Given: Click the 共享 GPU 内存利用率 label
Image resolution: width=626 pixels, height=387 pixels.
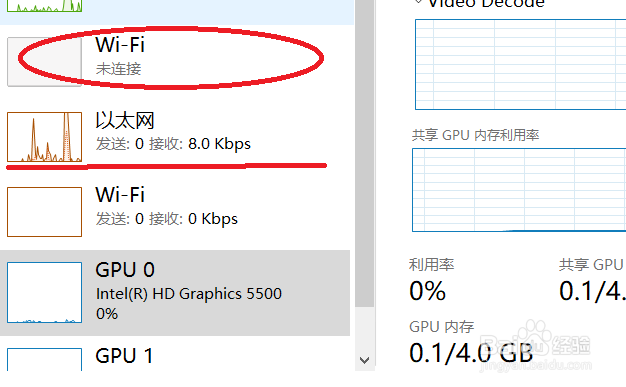Looking at the screenshot, I should 475,135.
